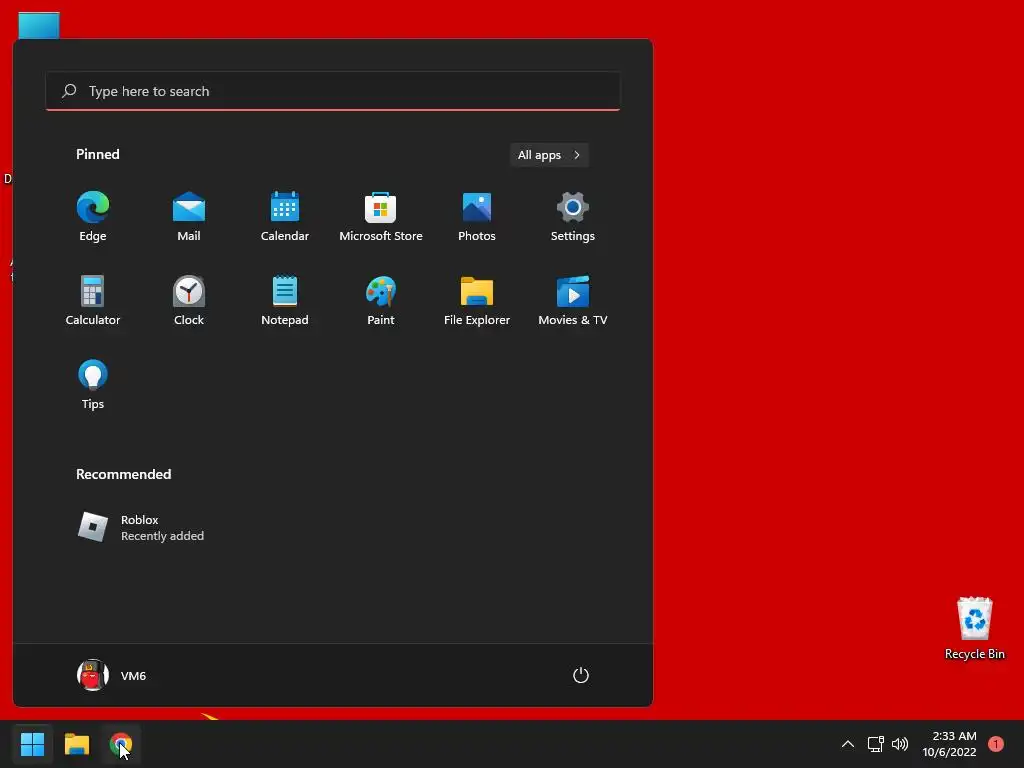This screenshot has width=1024, height=768.
Task: Open the Tips app
Action: tap(93, 385)
